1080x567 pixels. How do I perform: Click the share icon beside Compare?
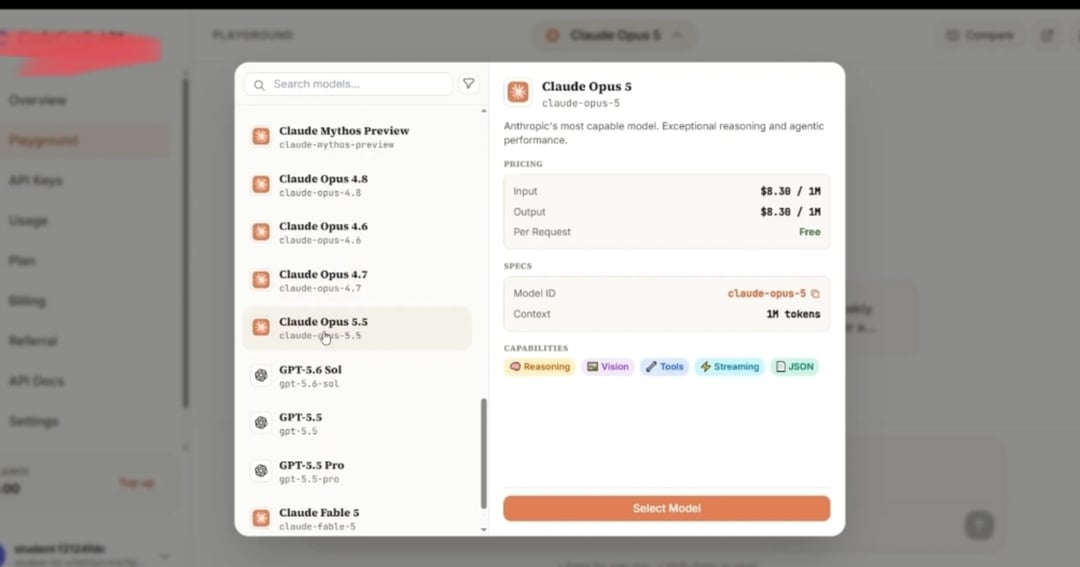click(1047, 35)
